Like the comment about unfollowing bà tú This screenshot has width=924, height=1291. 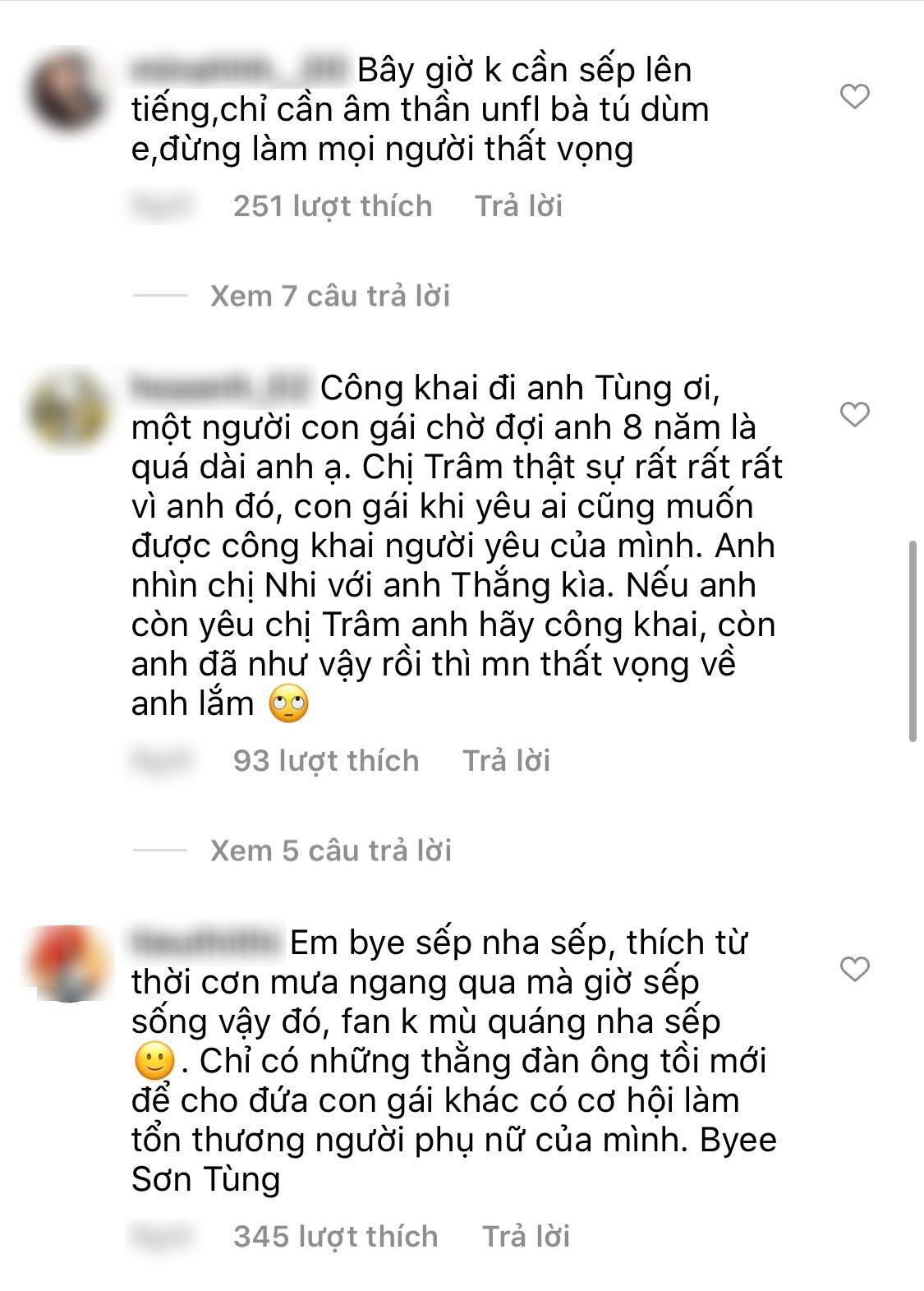pyautogui.click(x=855, y=97)
